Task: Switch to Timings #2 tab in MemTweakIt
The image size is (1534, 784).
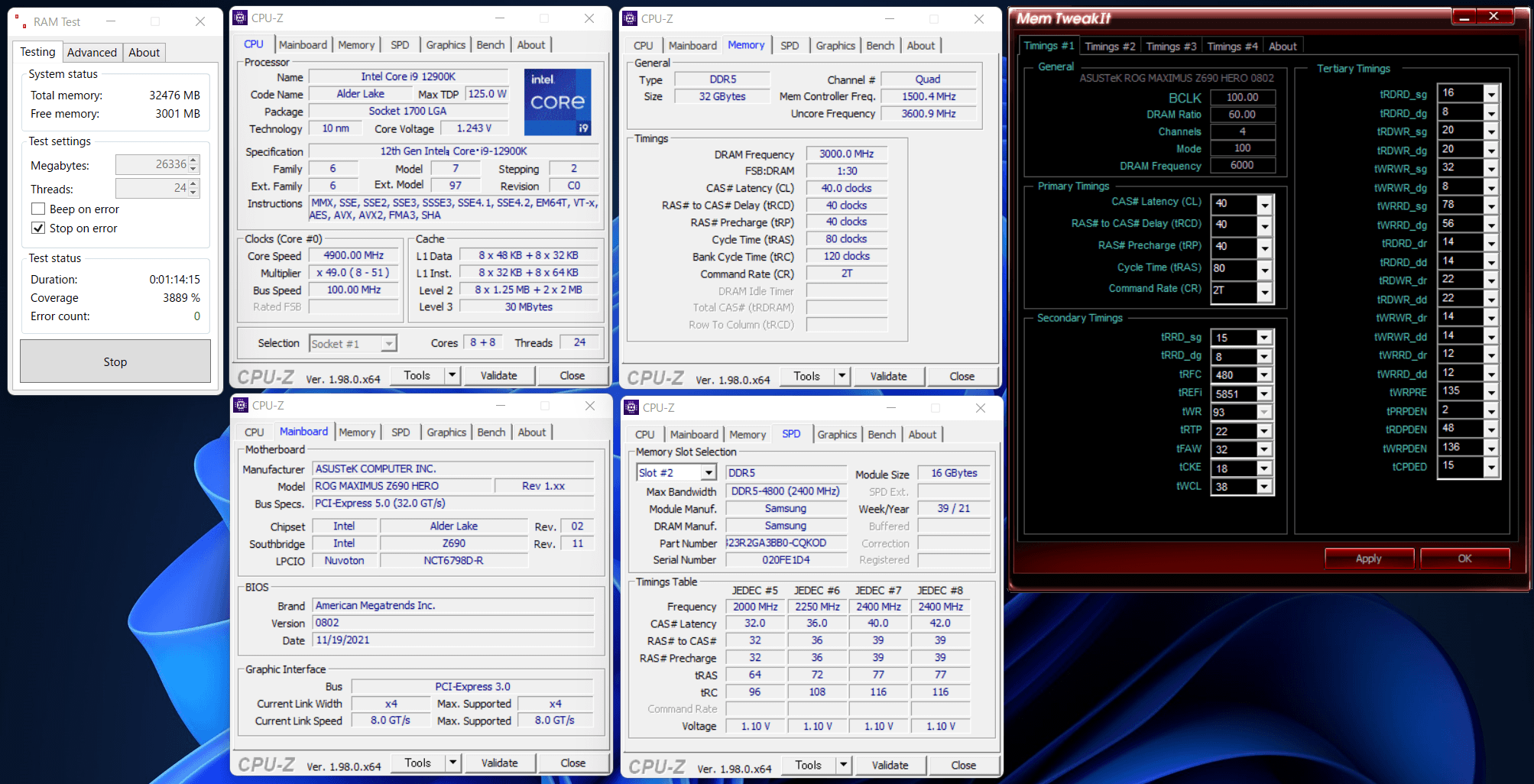Action: click(x=1110, y=47)
